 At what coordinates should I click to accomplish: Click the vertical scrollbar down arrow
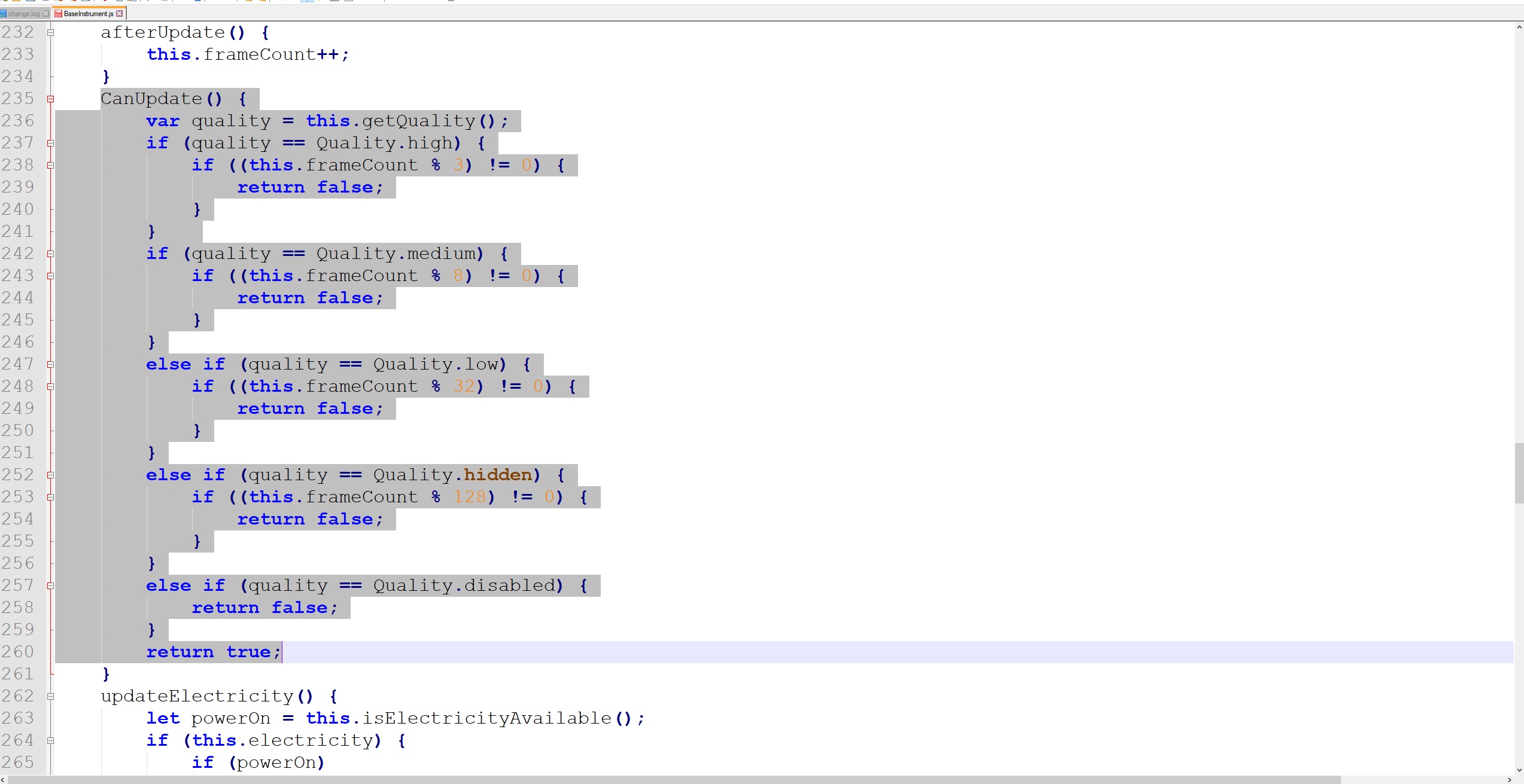(x=1519, y=771)
